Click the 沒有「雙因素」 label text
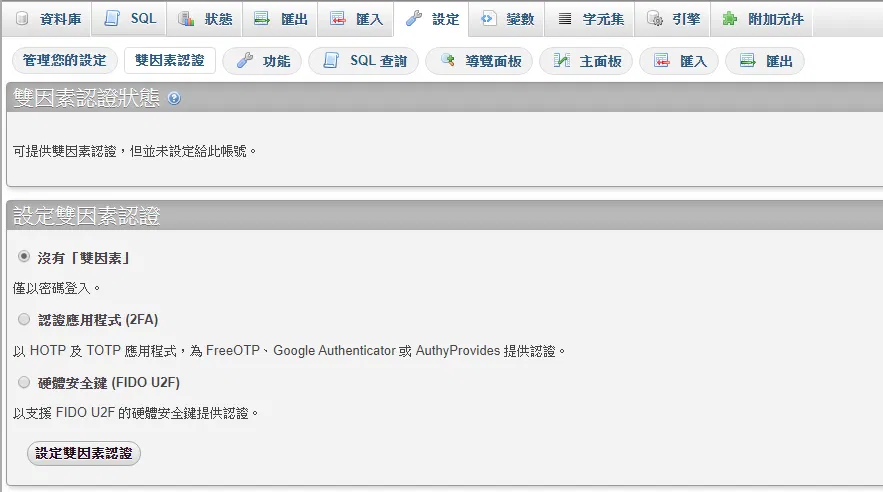Viewport: 883px width, 492px height. pos(85,258)
